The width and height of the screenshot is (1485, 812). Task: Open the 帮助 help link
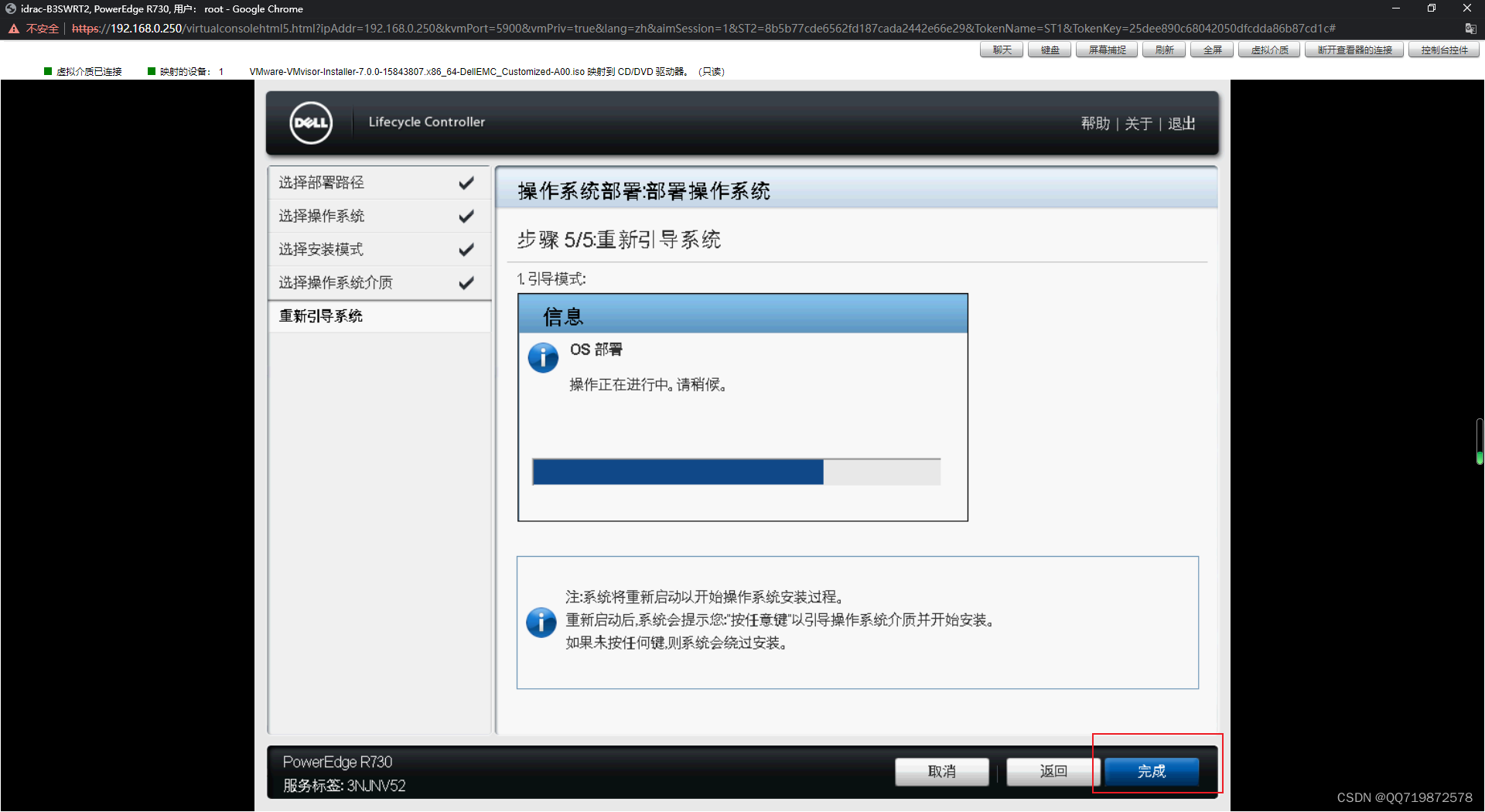click(1095, 124)
